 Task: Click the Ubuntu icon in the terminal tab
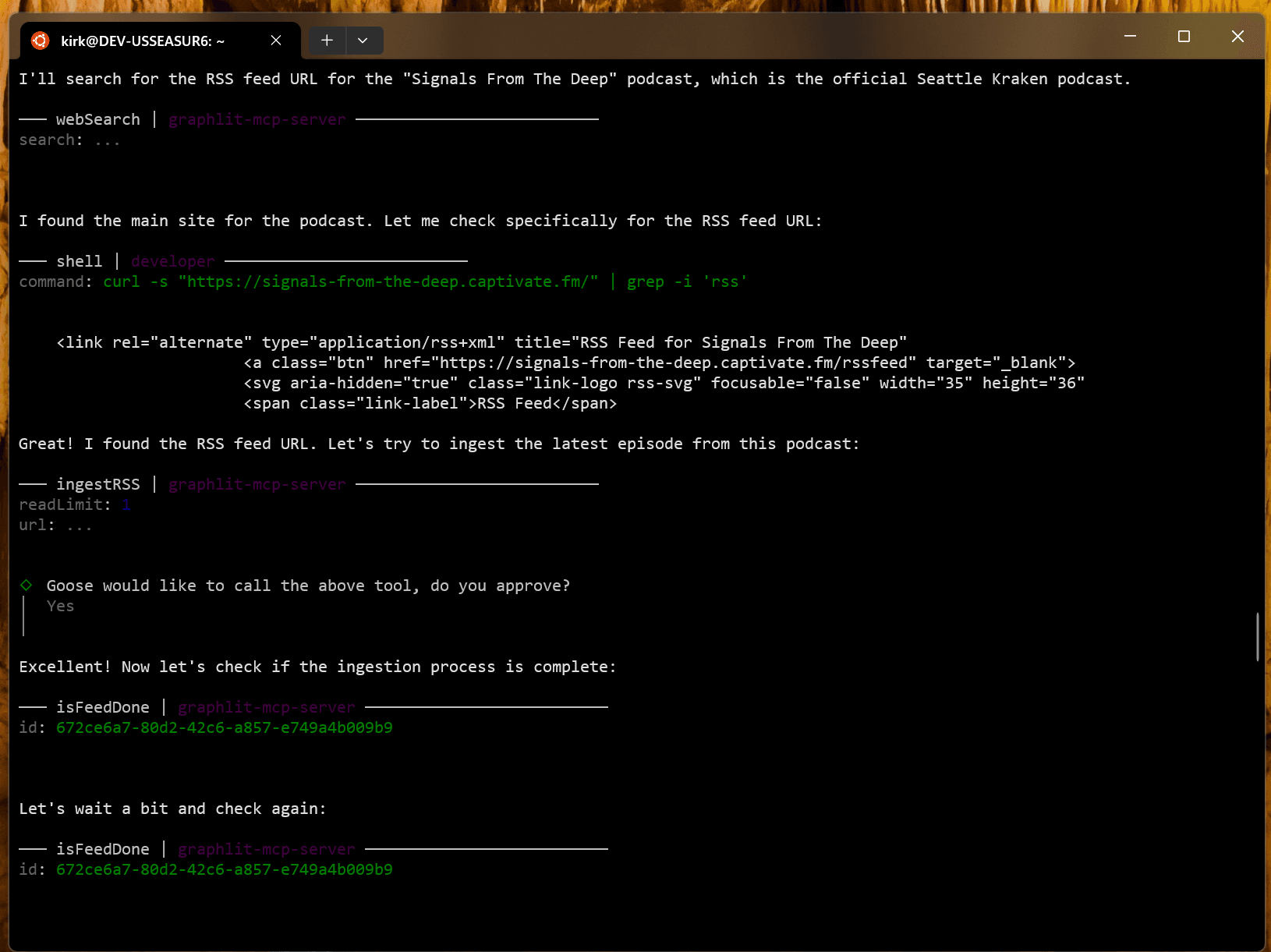[40, 41]
